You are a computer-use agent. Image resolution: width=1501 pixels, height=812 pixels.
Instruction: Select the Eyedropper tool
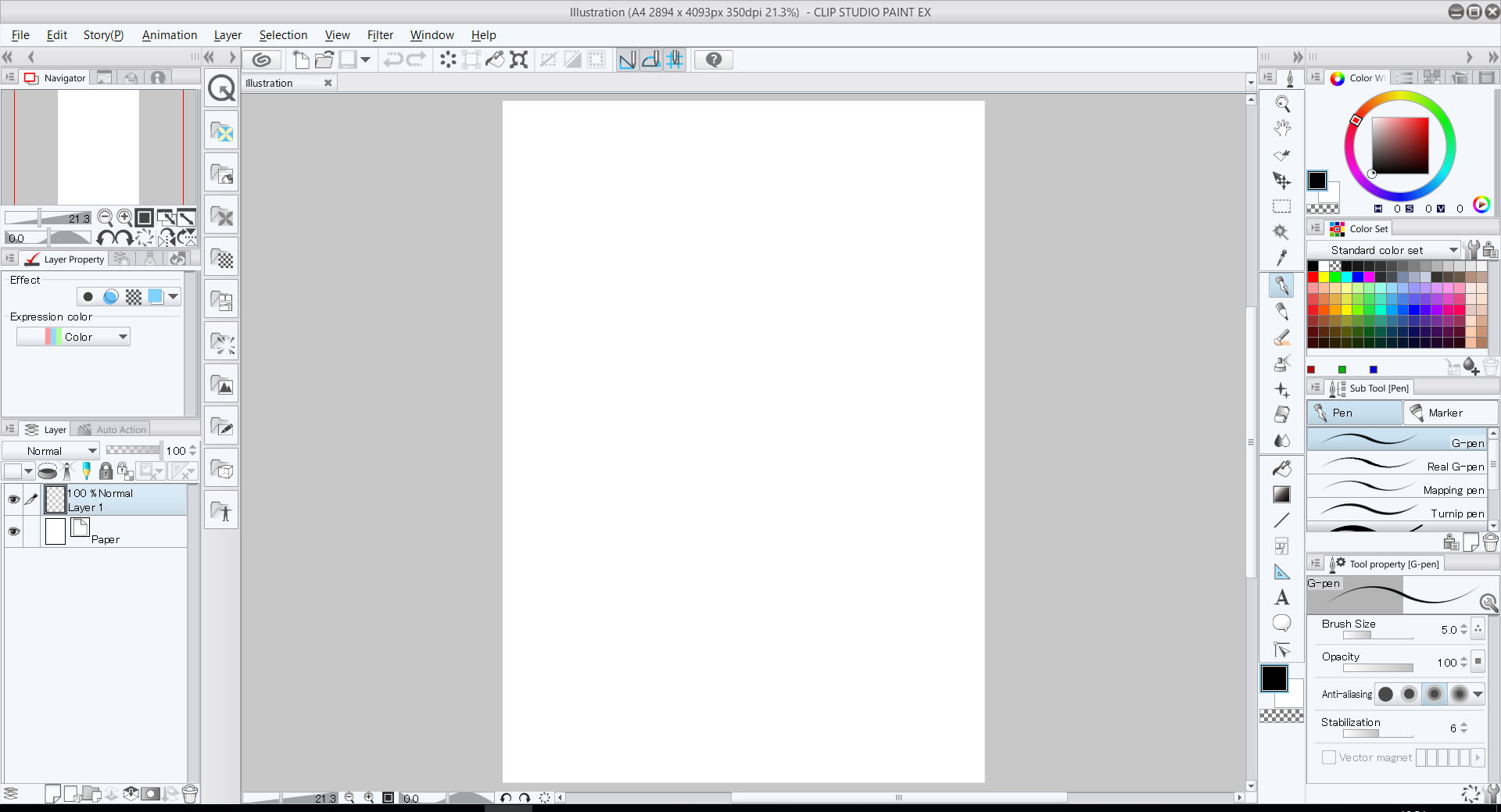pyautogui.click(x=1282, y=258)
